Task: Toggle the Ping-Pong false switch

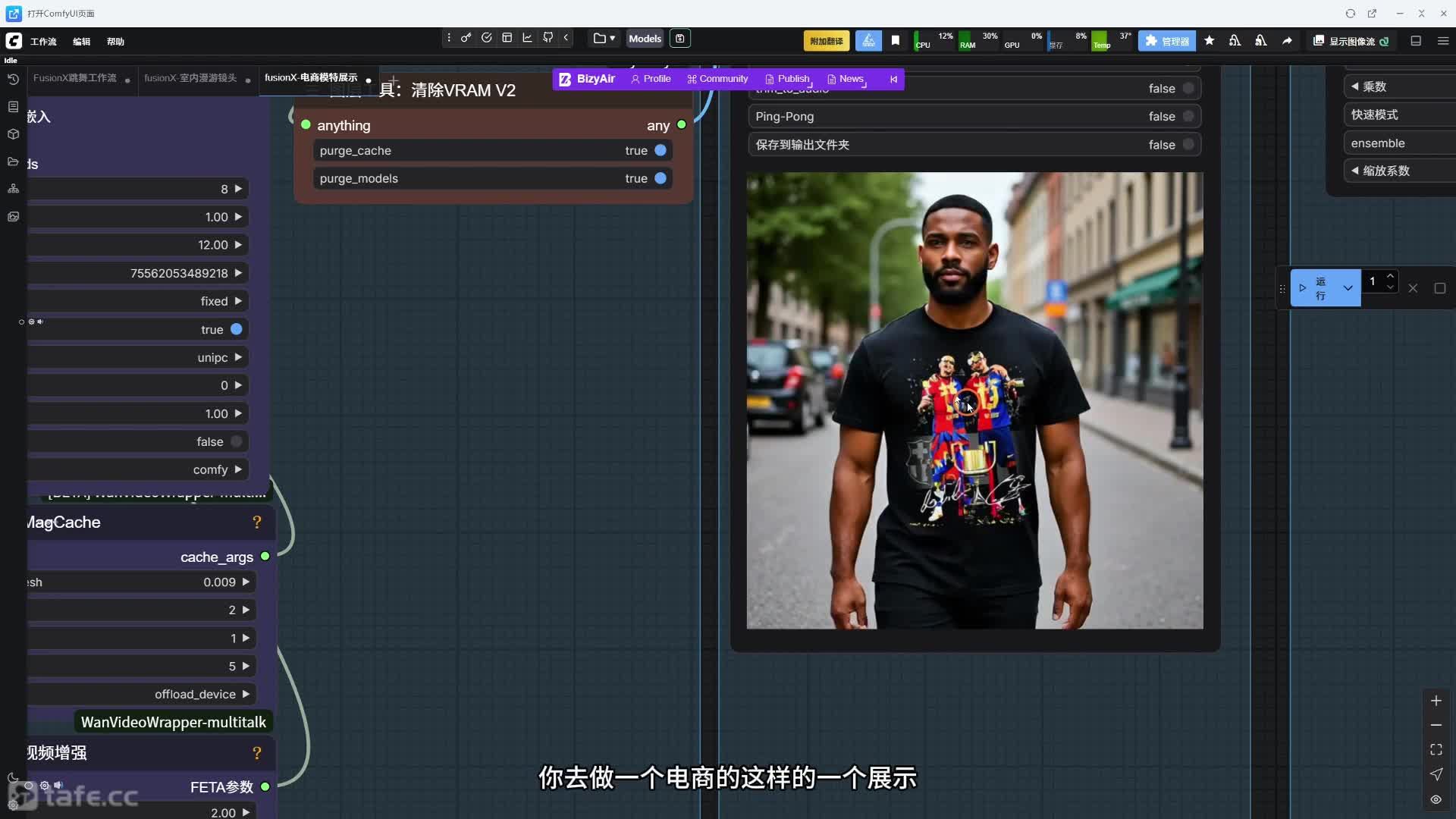Action: pos(1188,116)
